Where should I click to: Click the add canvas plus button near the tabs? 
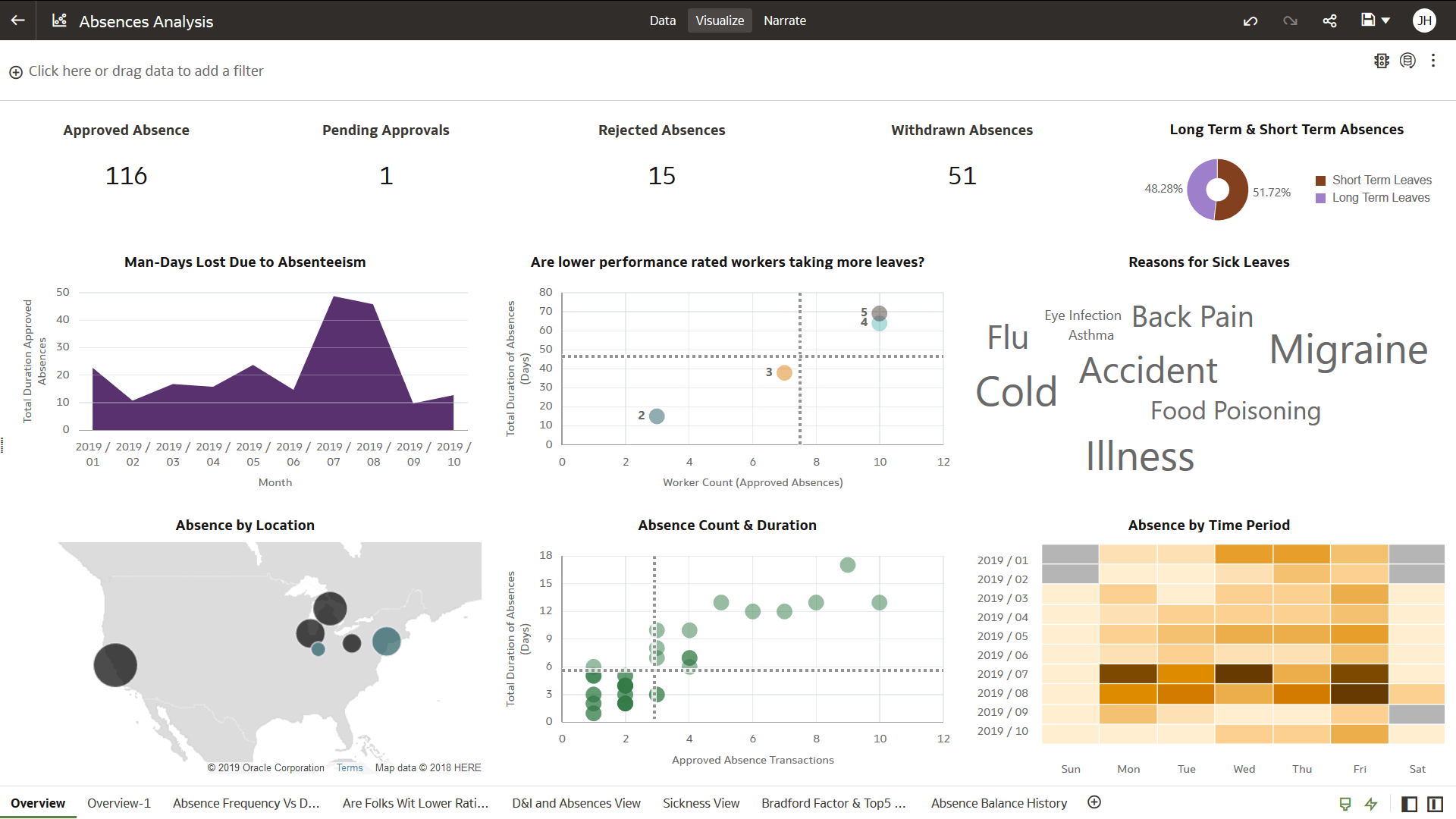click(x=1094, y=801)
